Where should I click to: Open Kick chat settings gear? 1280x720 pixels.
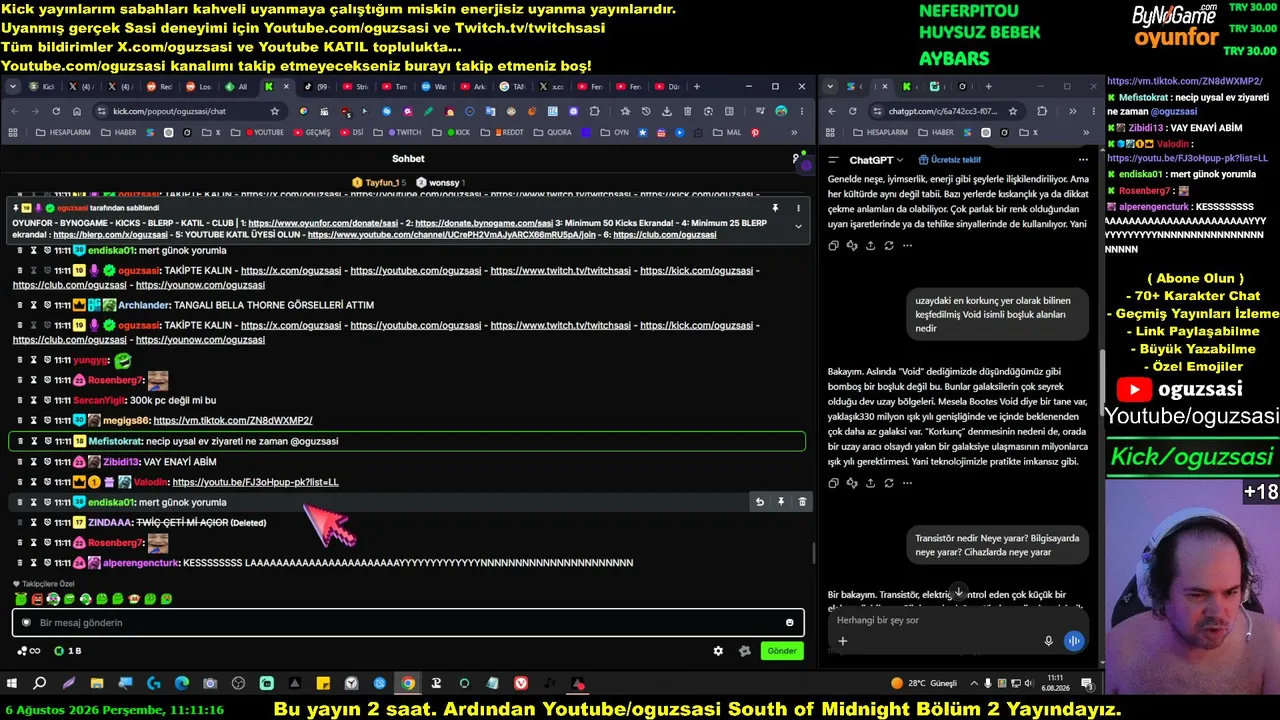(718, 651)
